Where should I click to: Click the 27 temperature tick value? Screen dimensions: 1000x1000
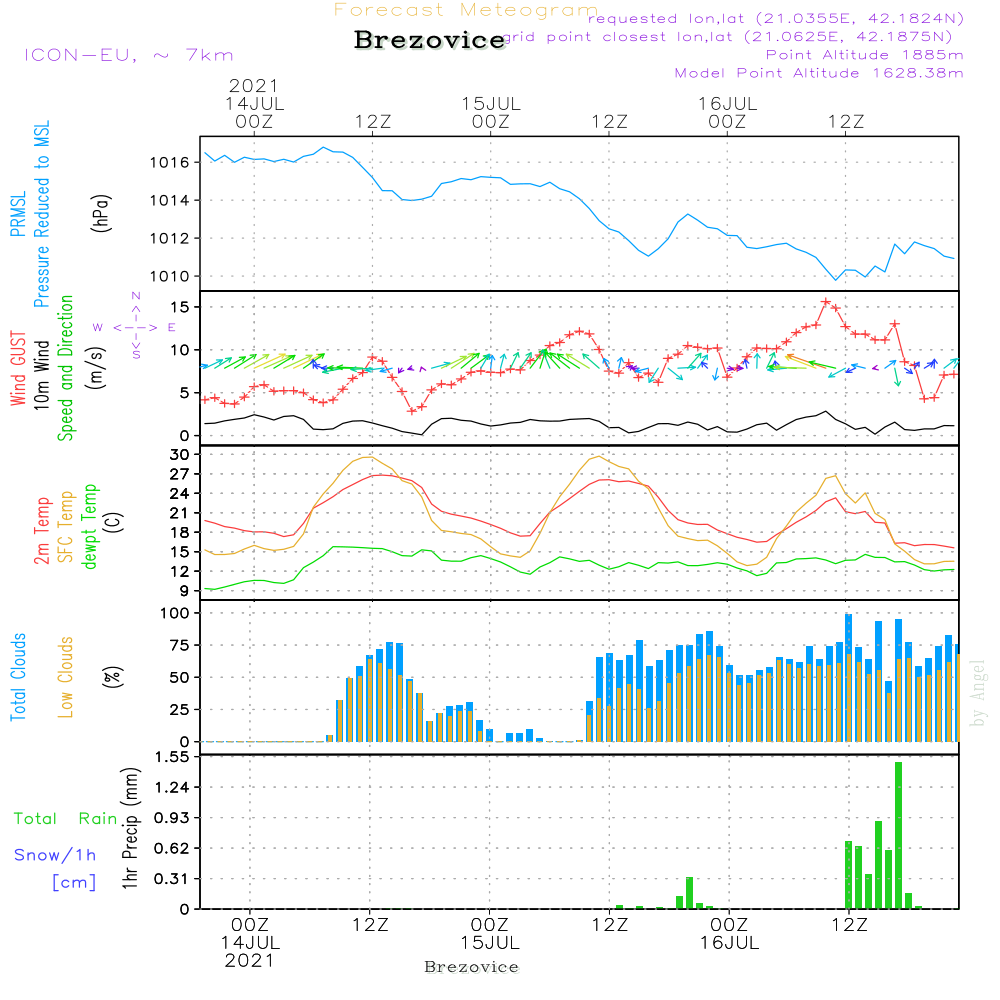tap(180, 474)
